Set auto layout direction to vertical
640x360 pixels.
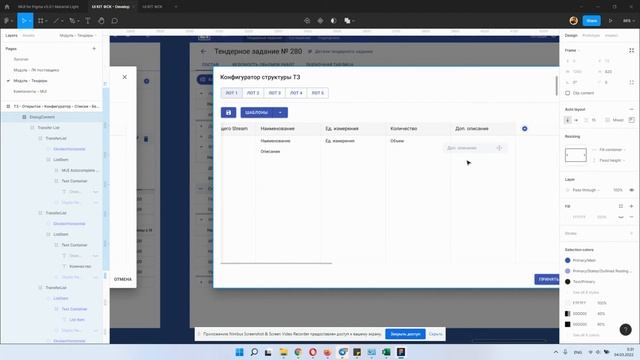pos(567,120)
